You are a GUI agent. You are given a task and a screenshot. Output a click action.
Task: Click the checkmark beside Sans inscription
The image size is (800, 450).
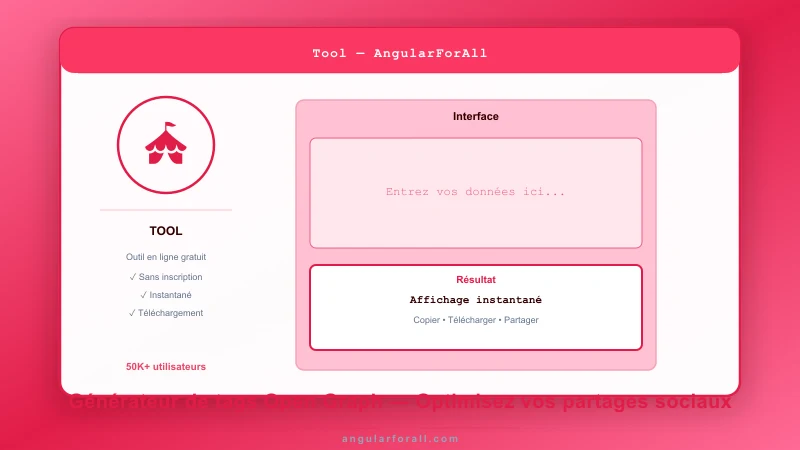[x=133, y=277]
